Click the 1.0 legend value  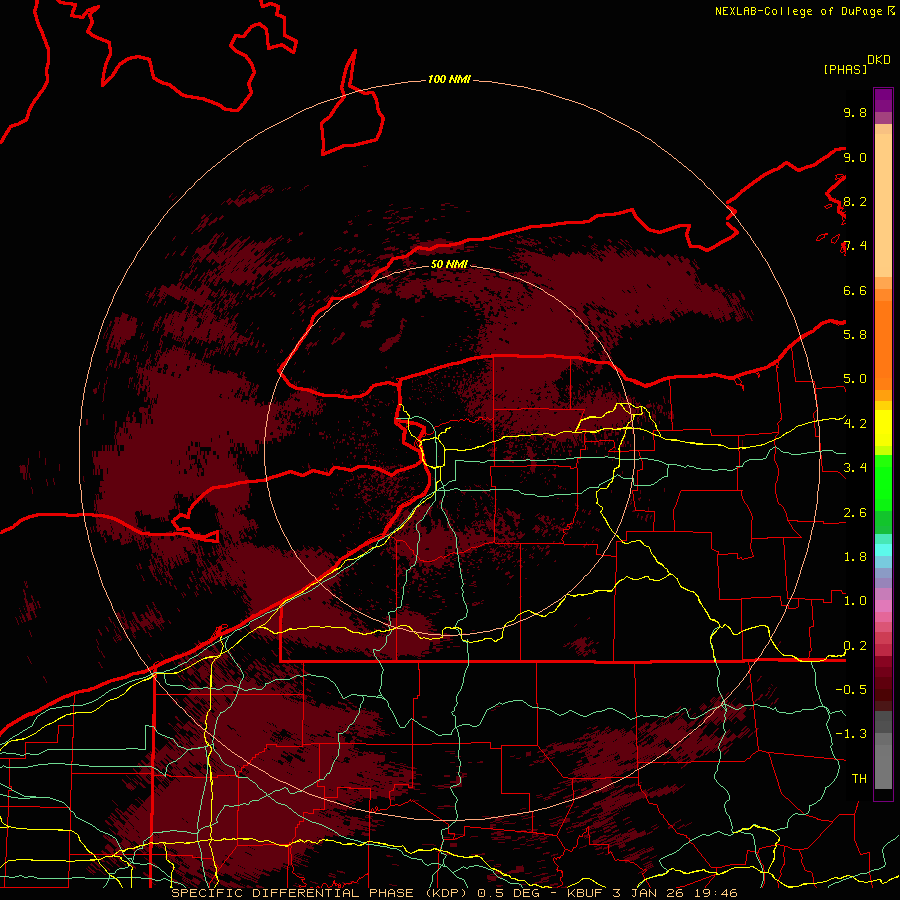coord(855,601)
